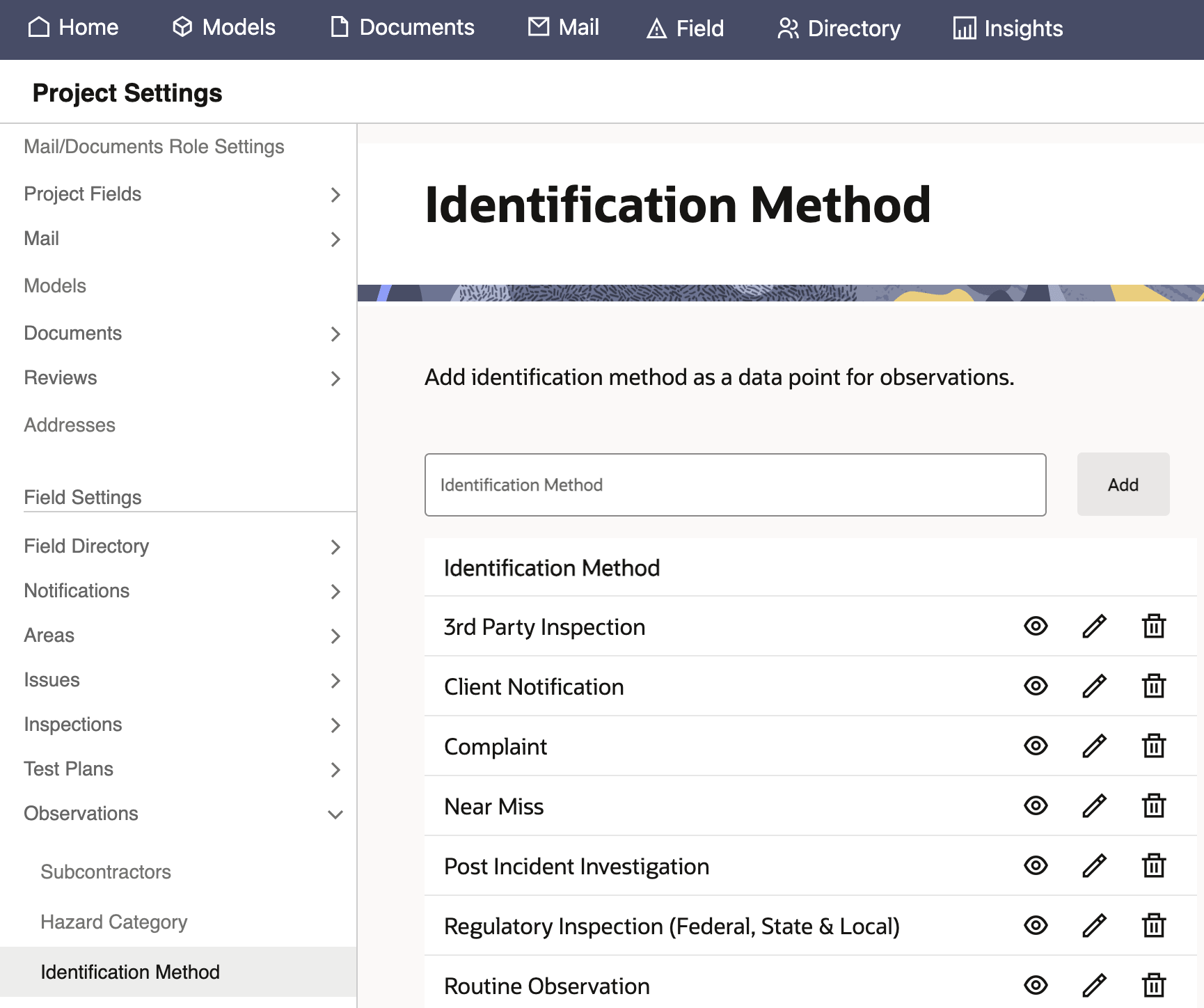Edit Post Incident Investigation entry

[1094, 866]
